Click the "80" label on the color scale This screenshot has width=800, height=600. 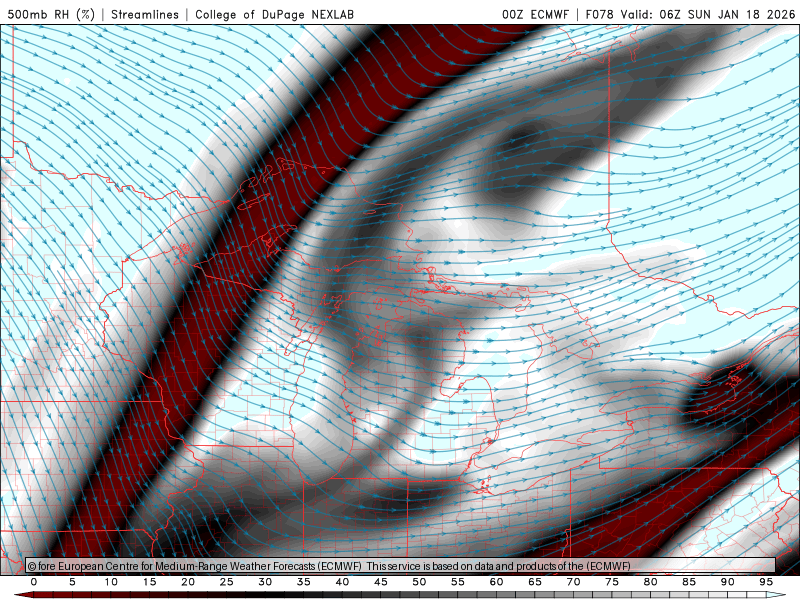(x=650, y=582)
